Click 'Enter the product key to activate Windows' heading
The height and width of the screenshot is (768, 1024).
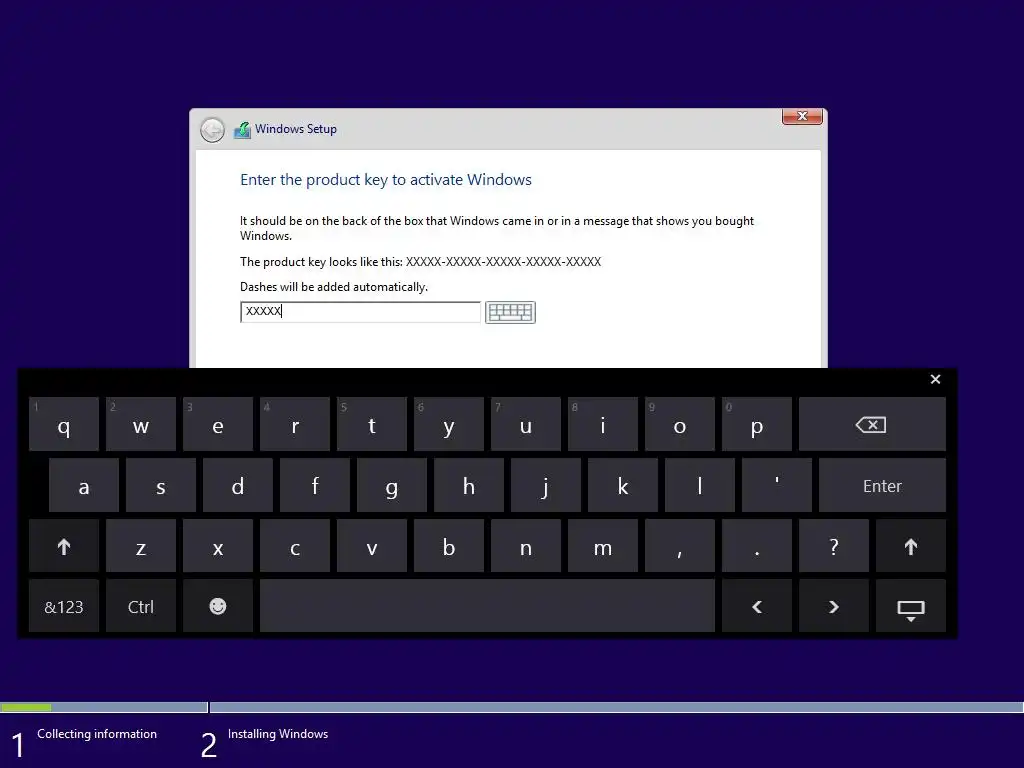tap(386, 180)
